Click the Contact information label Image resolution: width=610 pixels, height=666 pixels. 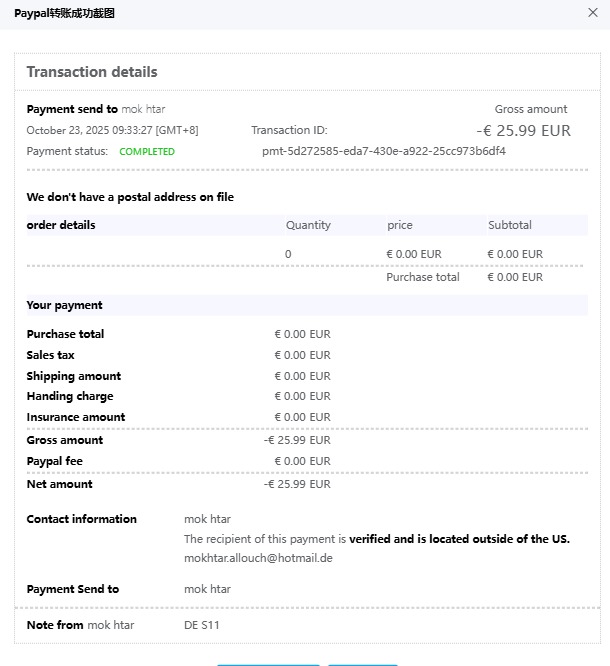click(81, 519)
